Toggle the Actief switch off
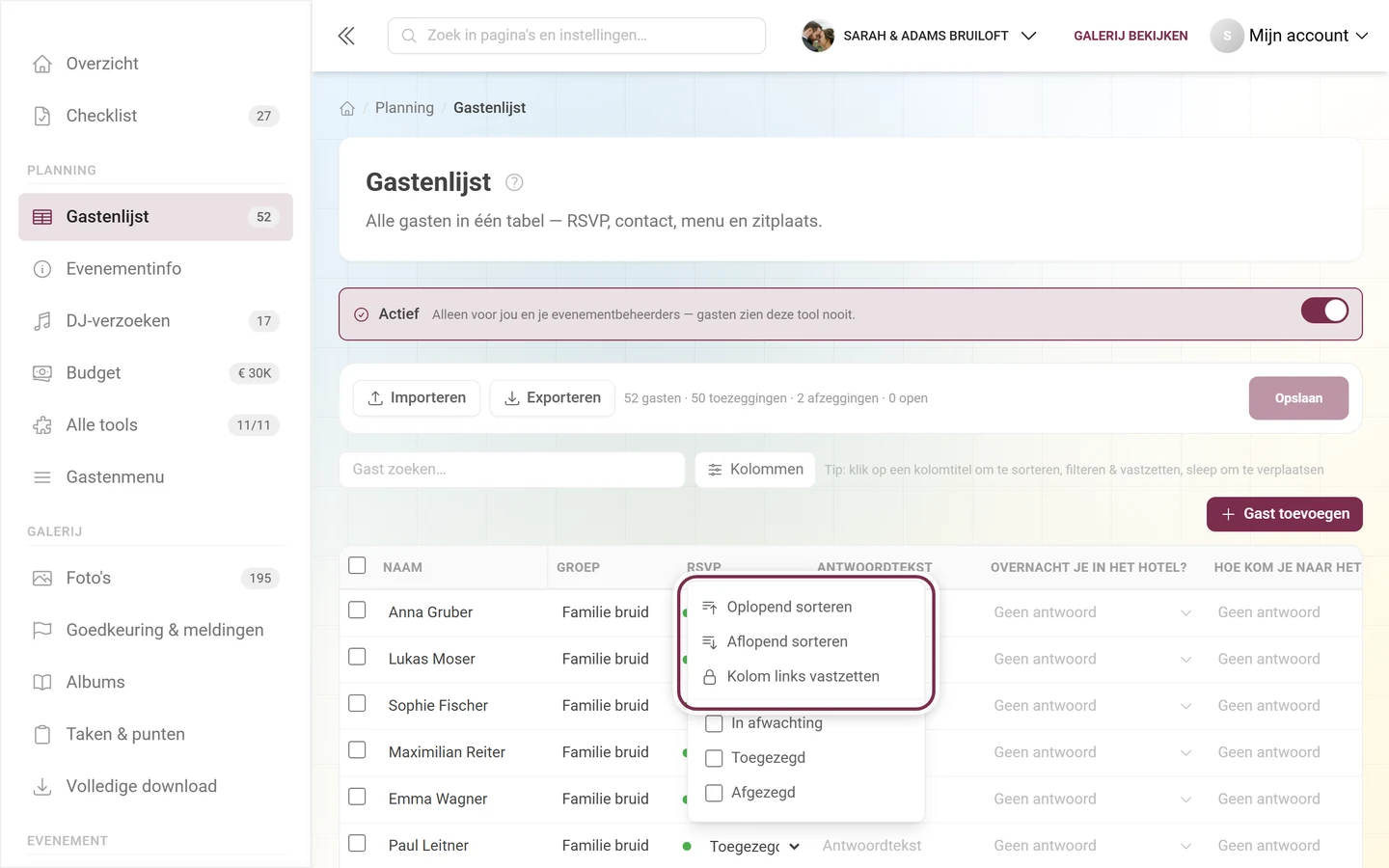 [x=1324, y=311]
